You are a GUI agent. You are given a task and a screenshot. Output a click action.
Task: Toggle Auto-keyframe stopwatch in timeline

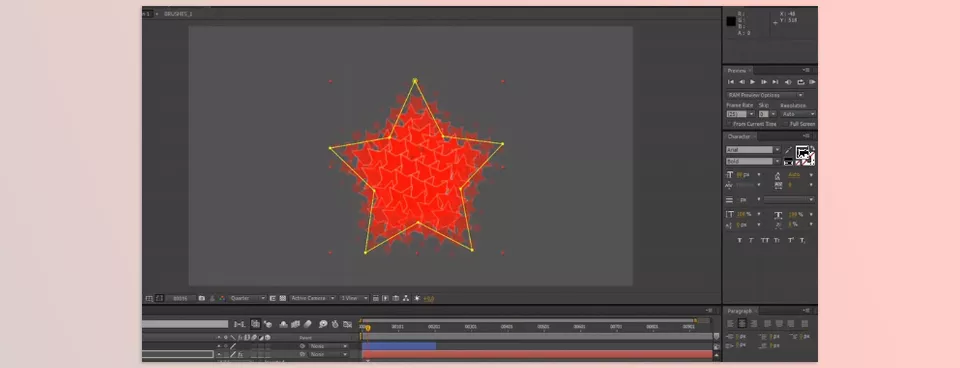pyautogui.click(x=336, y=324)
